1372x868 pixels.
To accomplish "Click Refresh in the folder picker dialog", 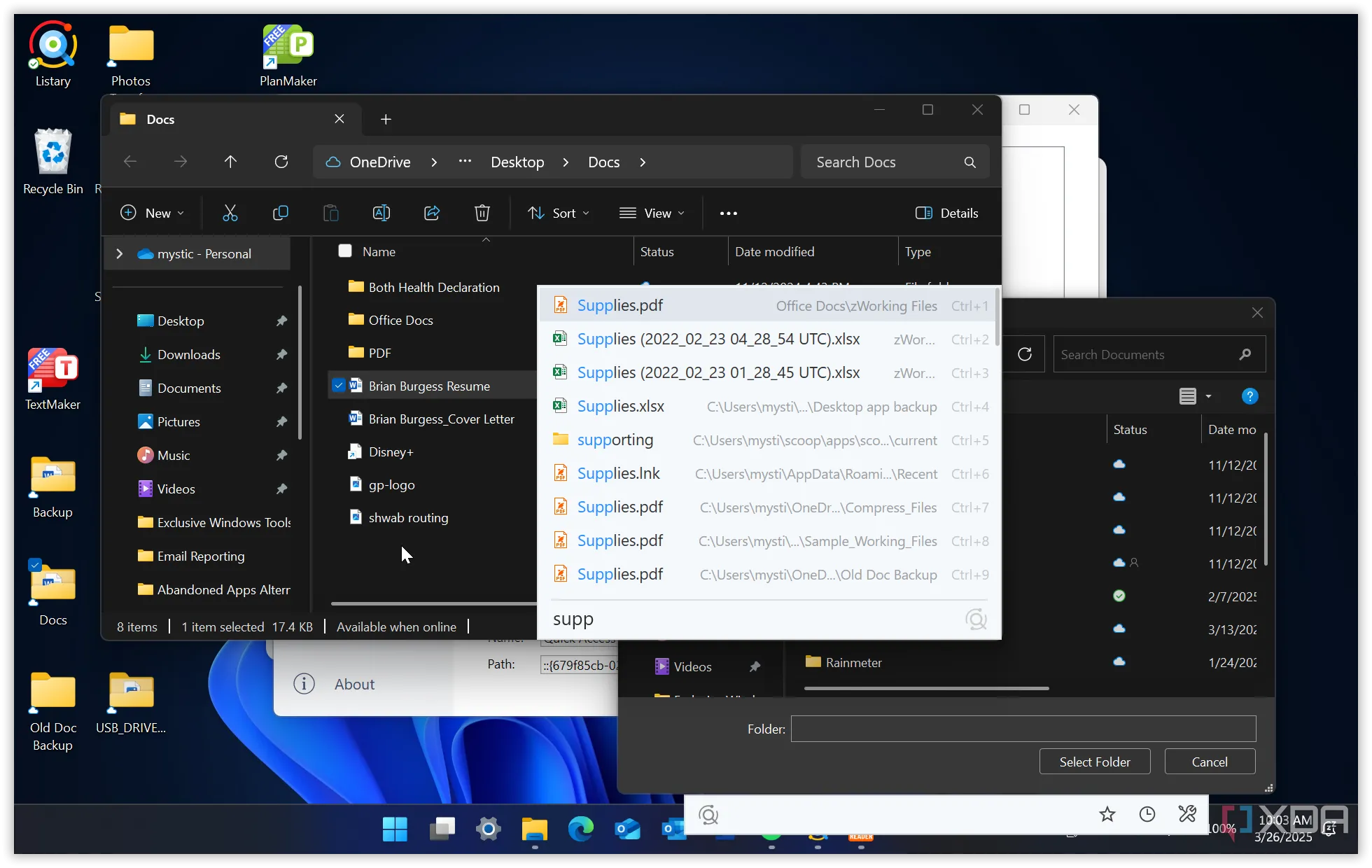I will pos(1025,354).
